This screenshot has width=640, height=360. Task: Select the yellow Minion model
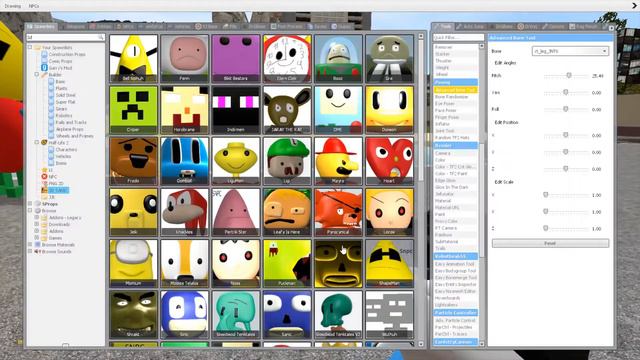click(133, 263)
